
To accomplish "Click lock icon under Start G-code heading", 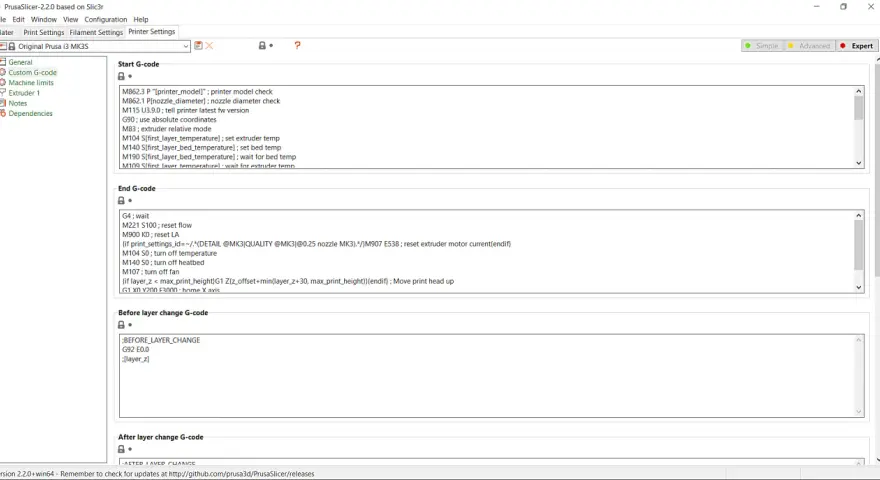I will [x=121, y=76].
